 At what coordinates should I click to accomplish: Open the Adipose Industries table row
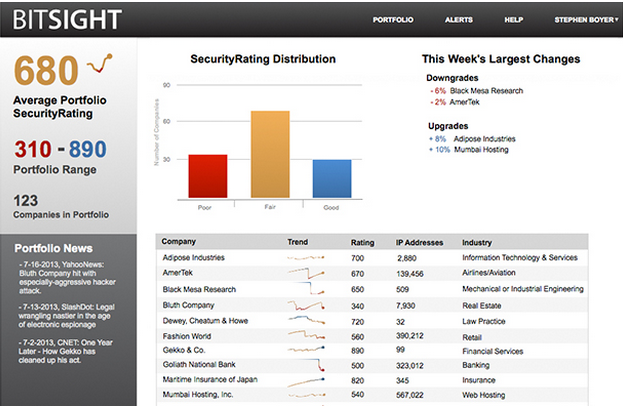pyautogui.click(x=372, y=257)
